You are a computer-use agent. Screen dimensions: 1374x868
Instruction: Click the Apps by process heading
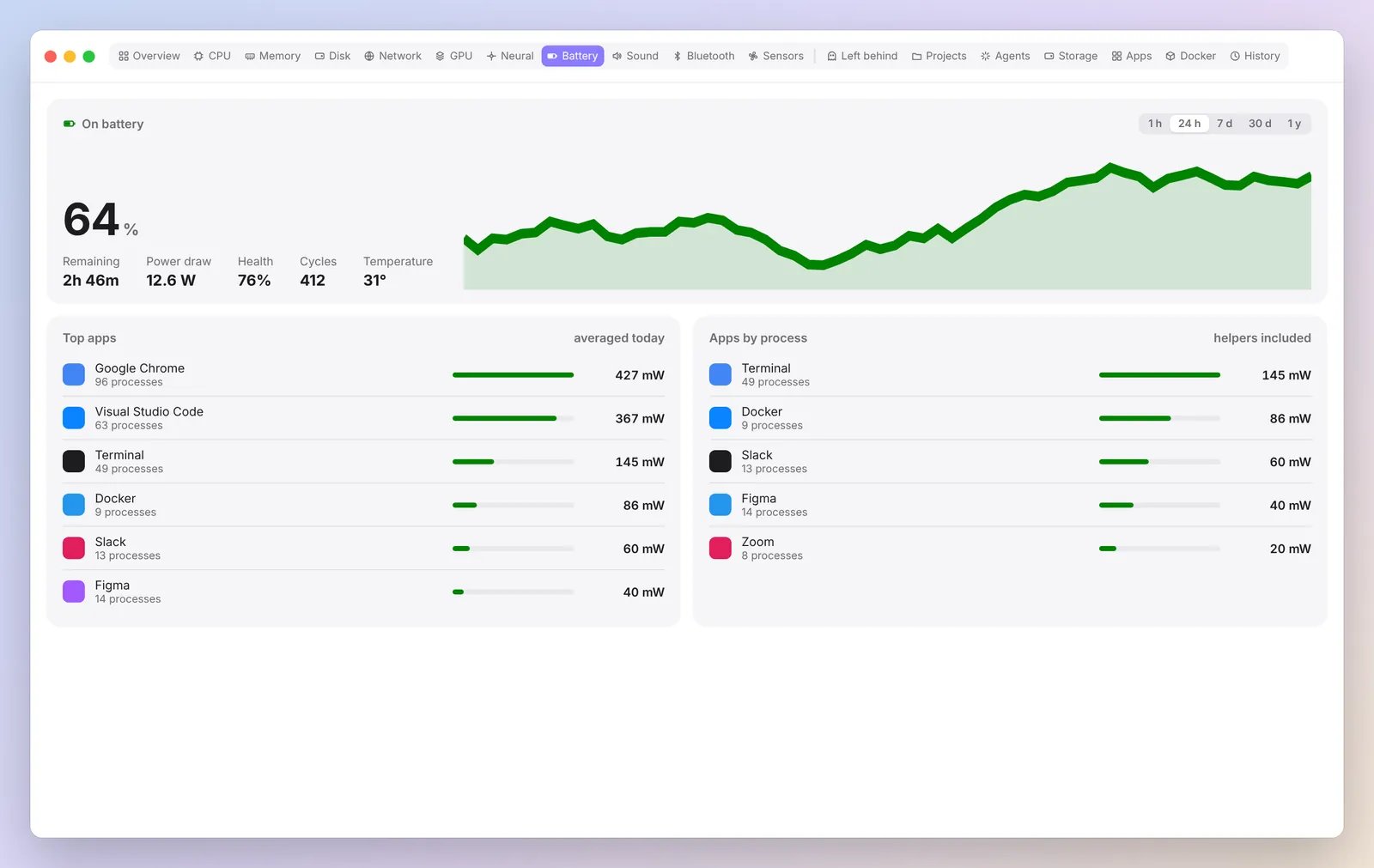(x=758, y=338)
